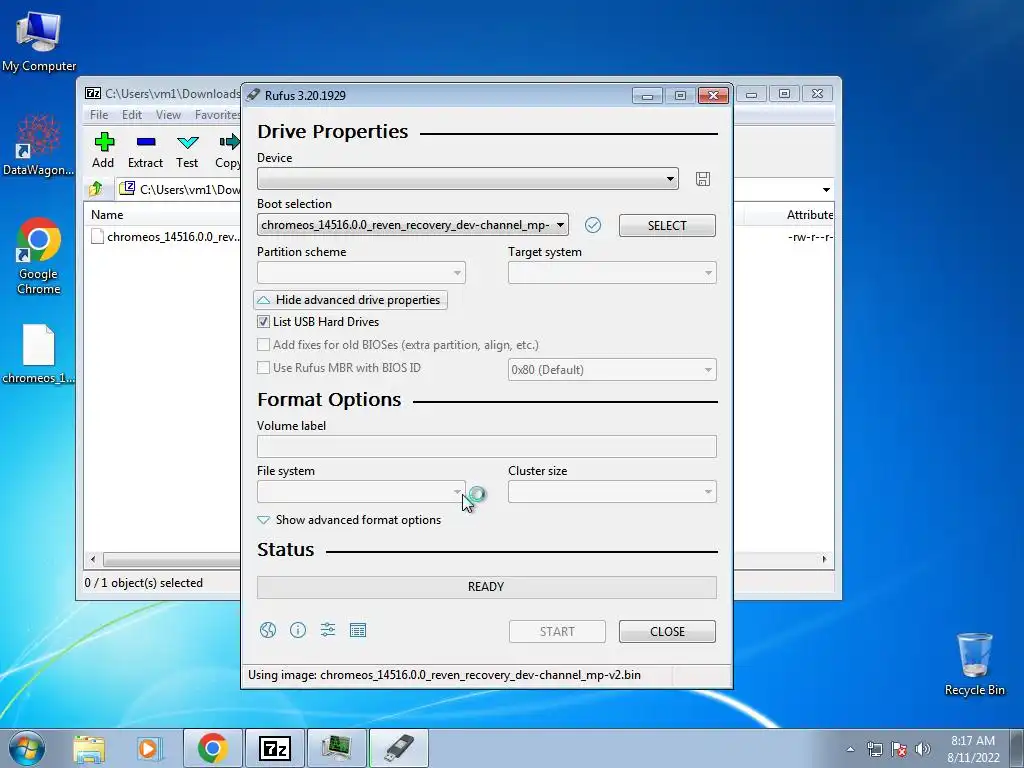Viewport: 1024px width, 768px height.
Task: Click the save disk icon beside Device
Action: [703, 179]
